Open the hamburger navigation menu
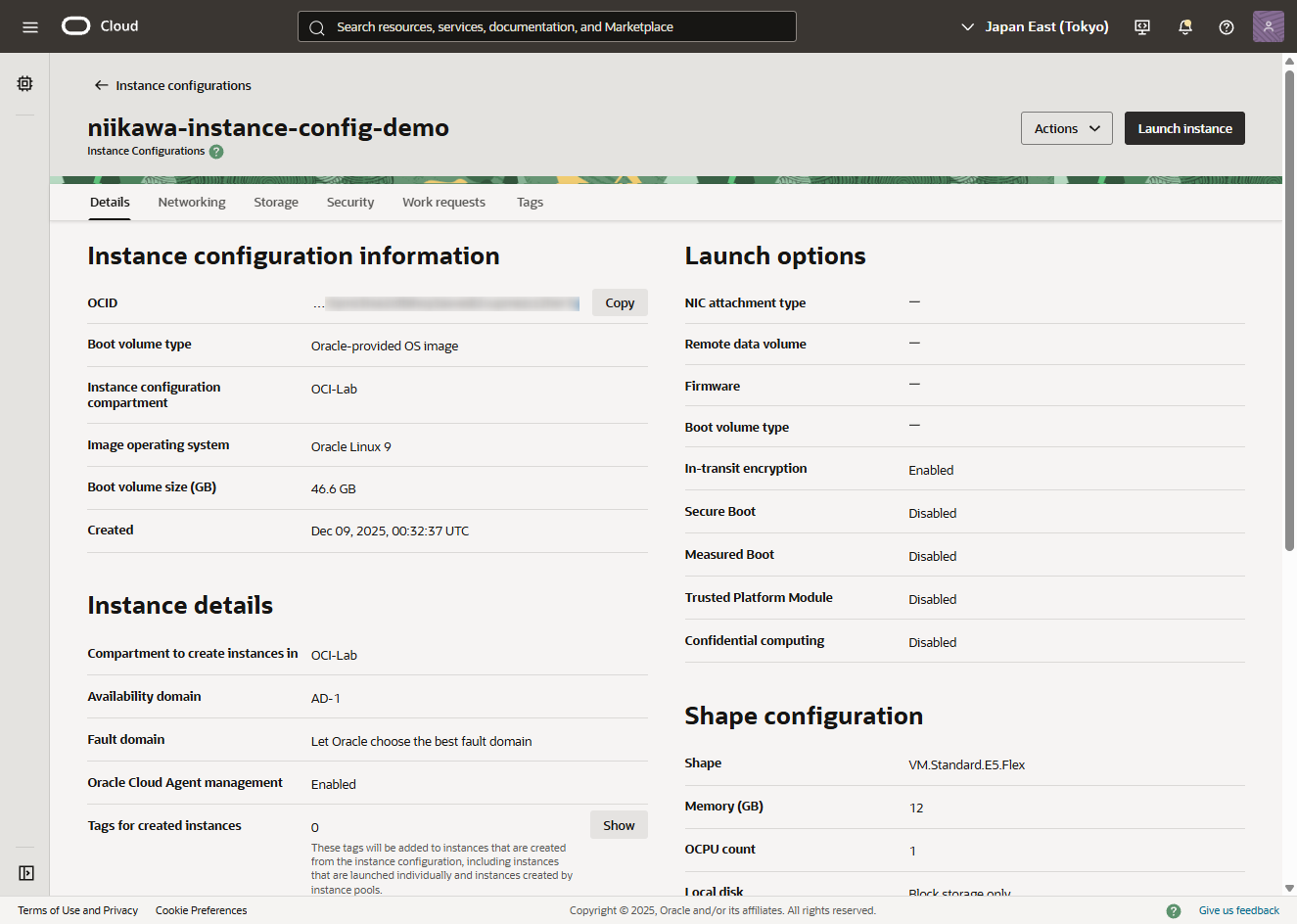The width and height of the screenshot is (1297, 924). [30, 26]
